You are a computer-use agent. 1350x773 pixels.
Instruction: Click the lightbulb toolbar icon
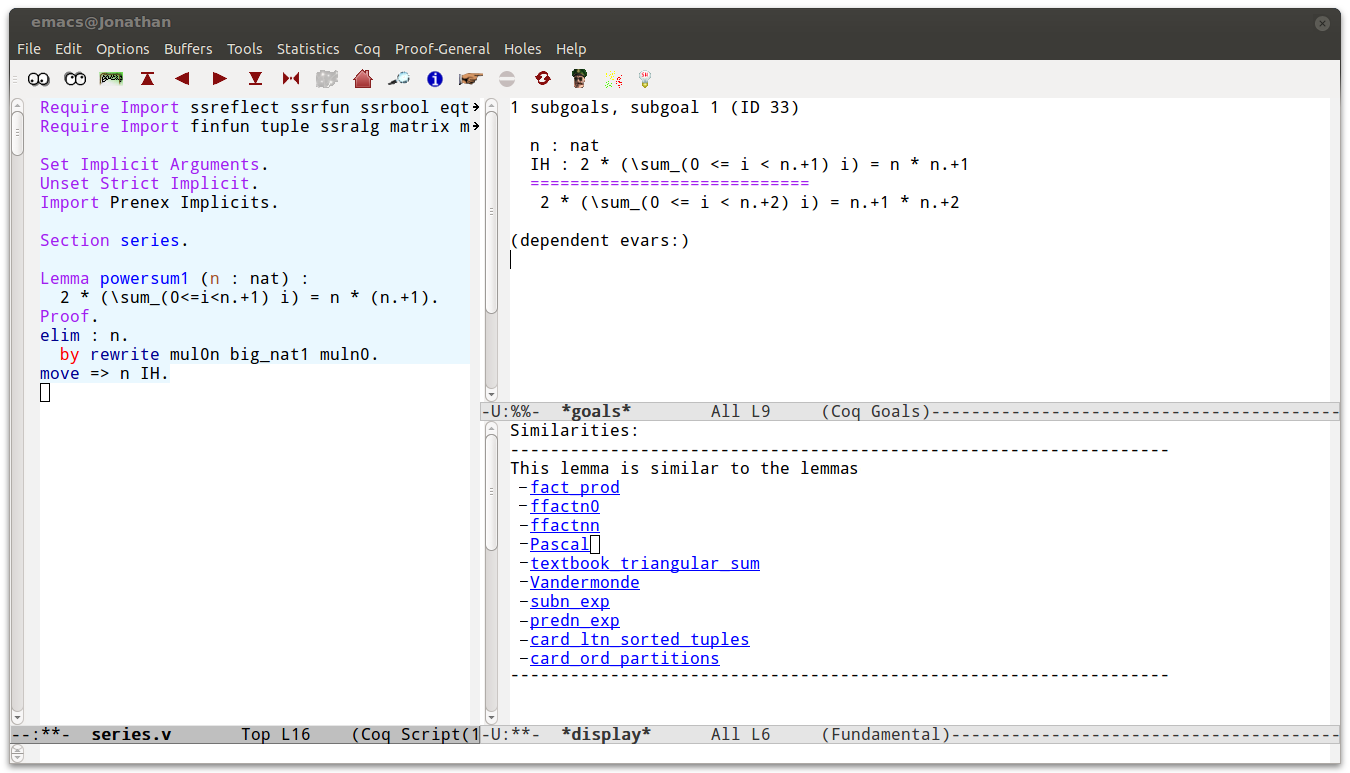pyautogui.click(x=645, y=78)
